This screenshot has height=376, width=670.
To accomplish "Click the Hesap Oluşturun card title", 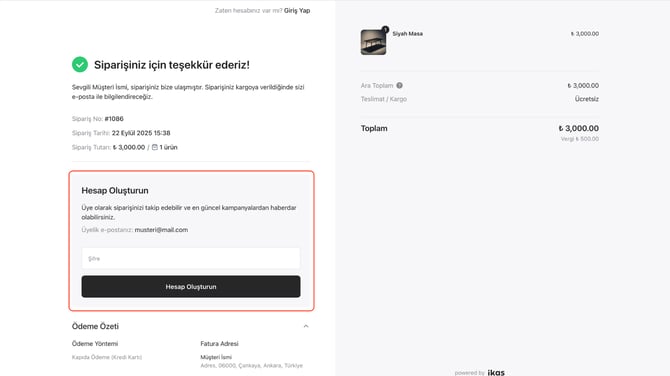I will point(115,191).
